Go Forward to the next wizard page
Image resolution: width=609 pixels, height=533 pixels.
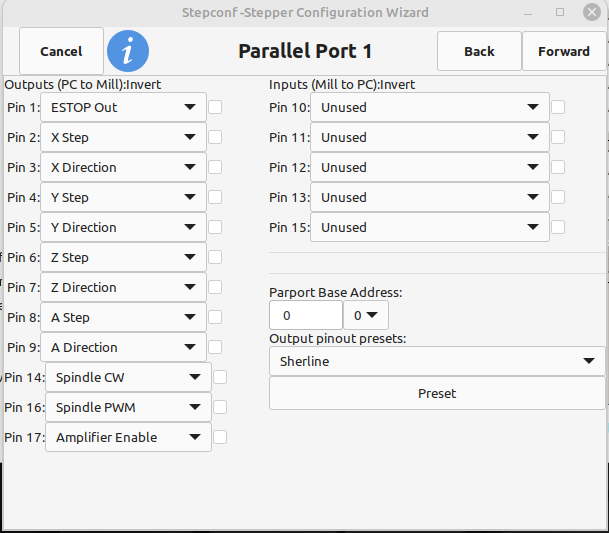coord(564,51)
